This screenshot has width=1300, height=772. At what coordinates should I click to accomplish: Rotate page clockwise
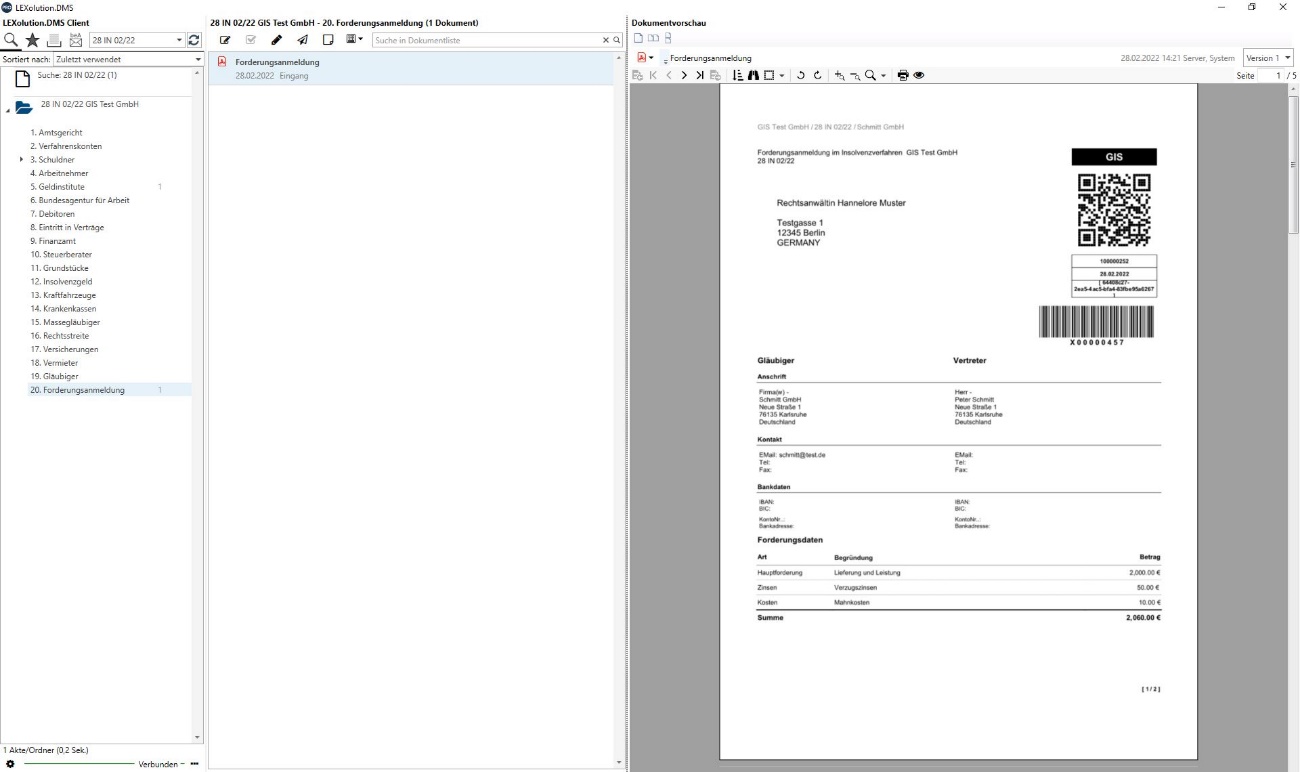[x=817, y=75]
